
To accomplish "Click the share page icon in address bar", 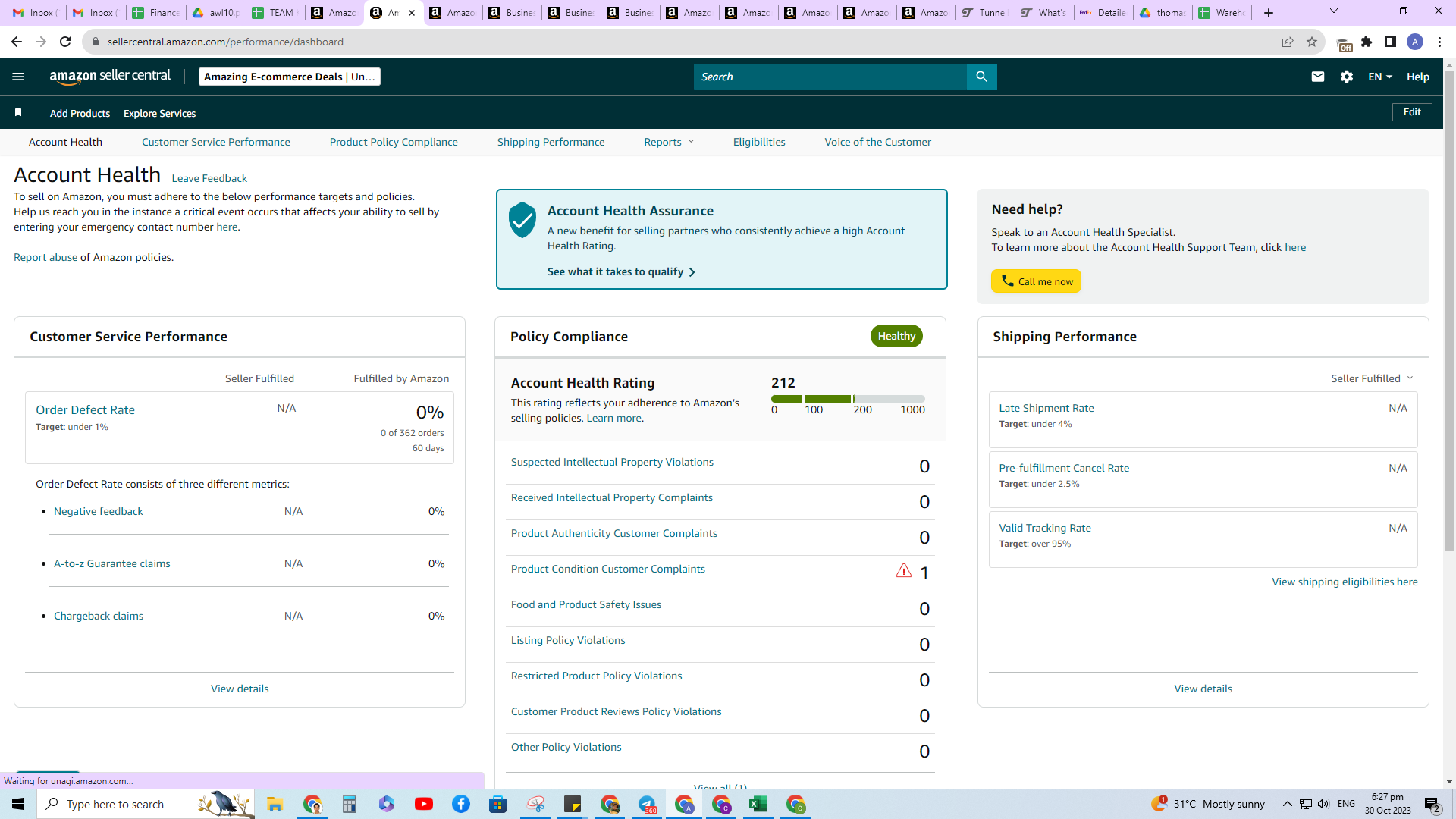I will coord(1288,42).
